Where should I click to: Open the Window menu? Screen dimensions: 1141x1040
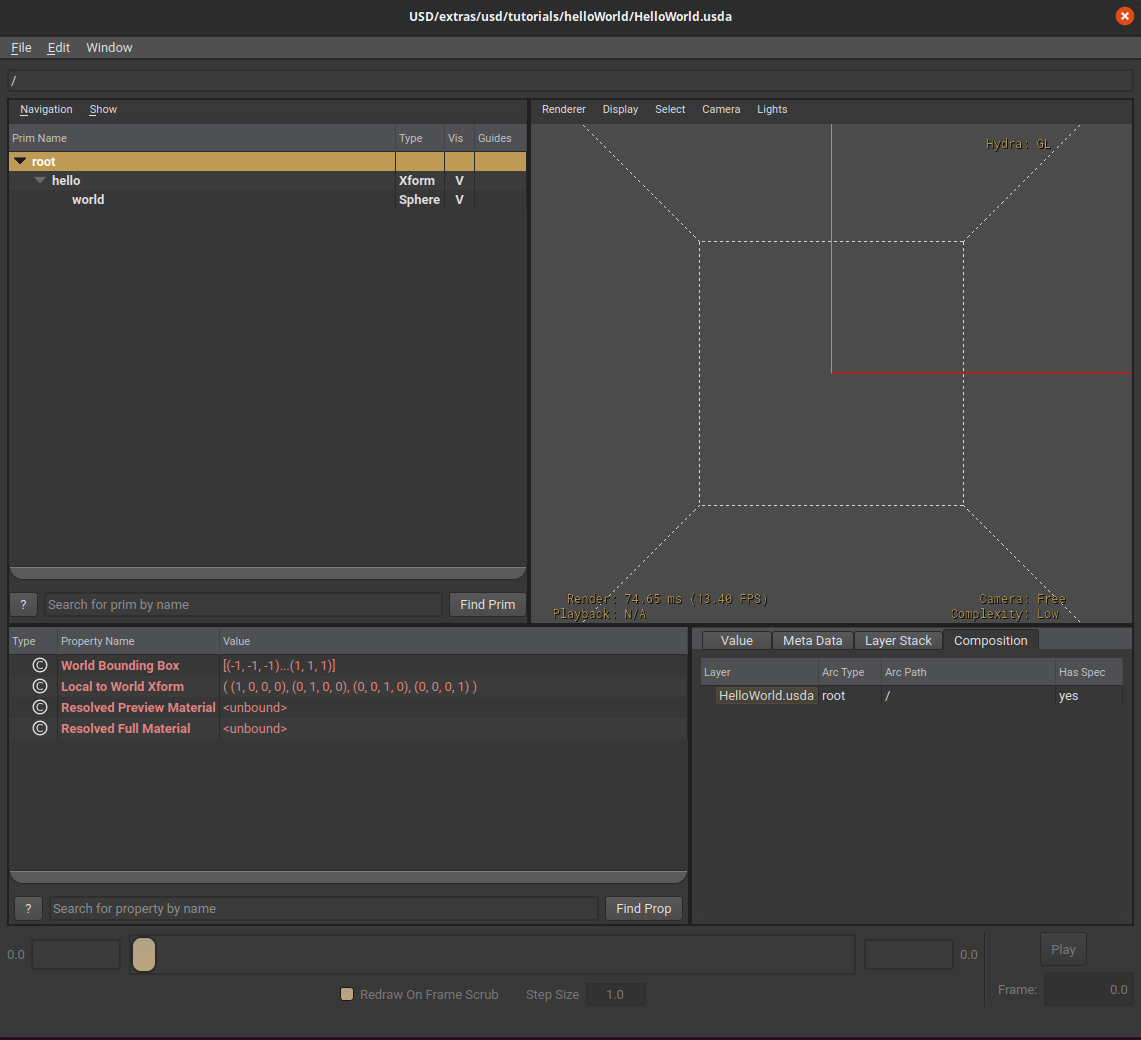tap(109, 47)
